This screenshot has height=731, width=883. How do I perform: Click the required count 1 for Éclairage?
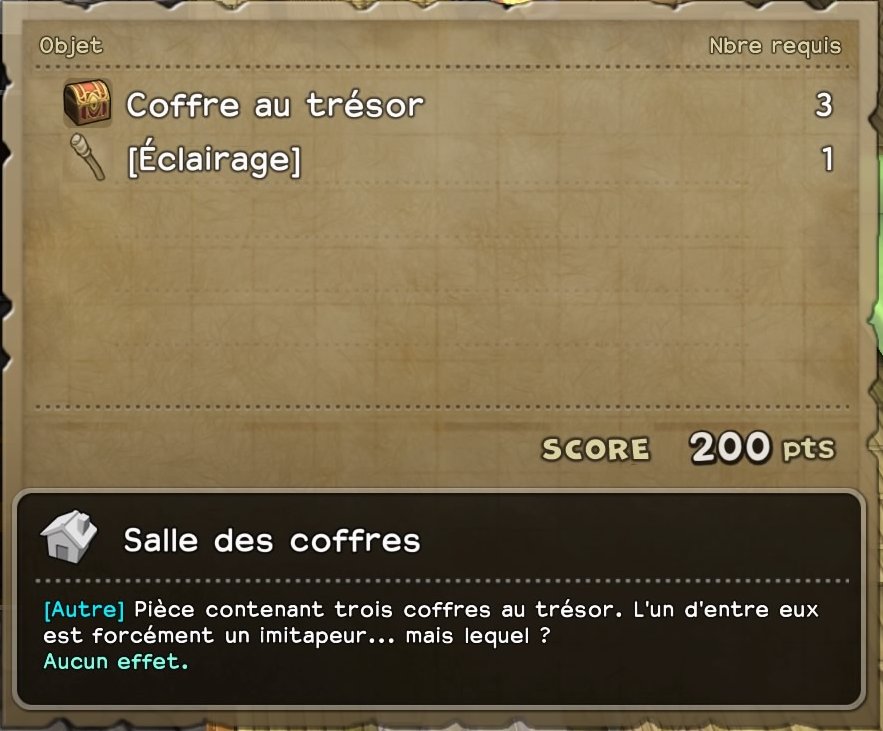(x=827, y=159)
